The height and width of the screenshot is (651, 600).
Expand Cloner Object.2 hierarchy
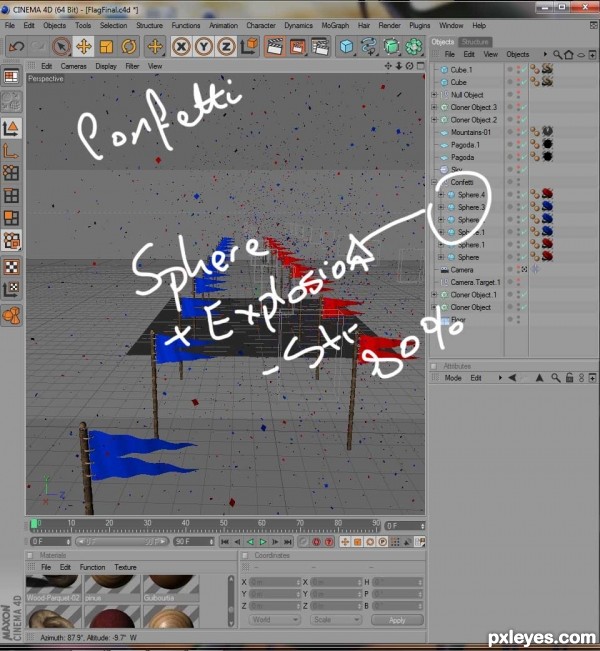434,120
